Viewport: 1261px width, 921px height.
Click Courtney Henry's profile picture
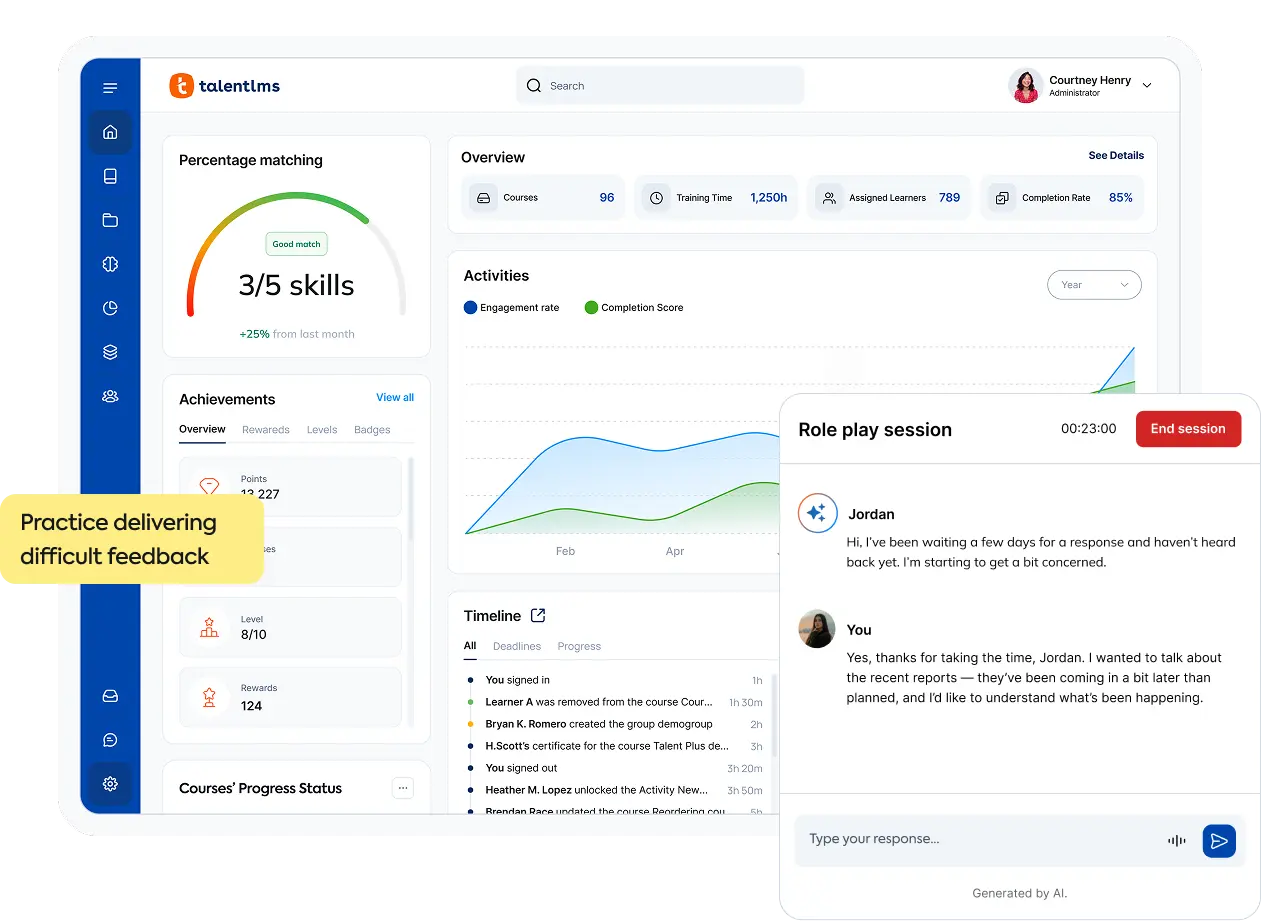(1025, 86)
